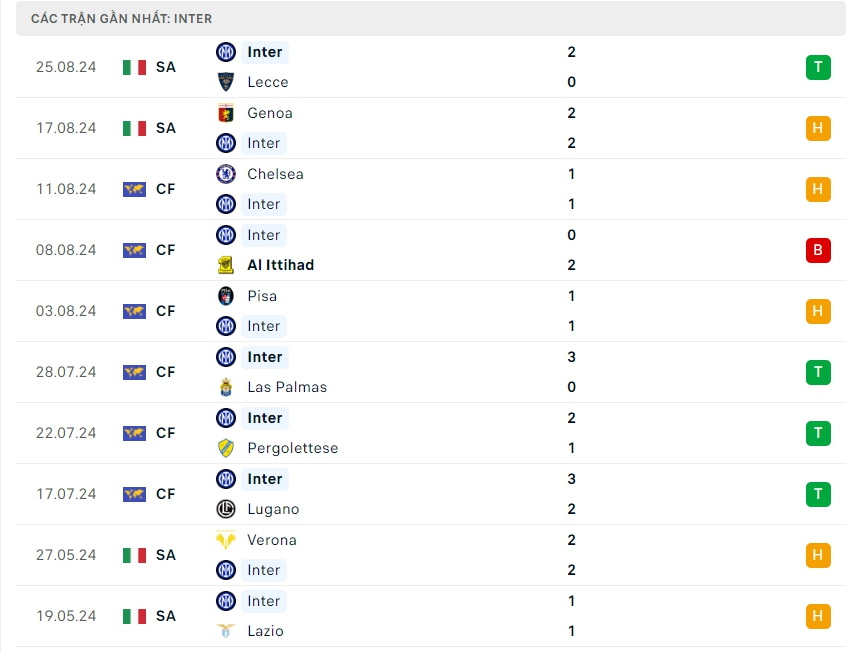
Task: Click the Pisa club crest icon
Action: (226, 296)
